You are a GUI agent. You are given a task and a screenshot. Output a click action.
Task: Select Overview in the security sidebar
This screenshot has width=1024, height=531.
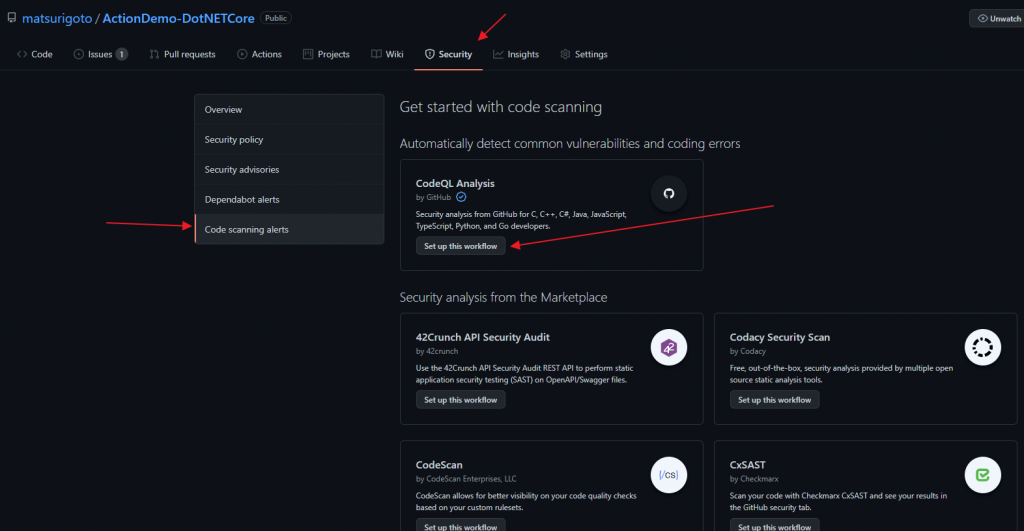click(x=289, y=109)
